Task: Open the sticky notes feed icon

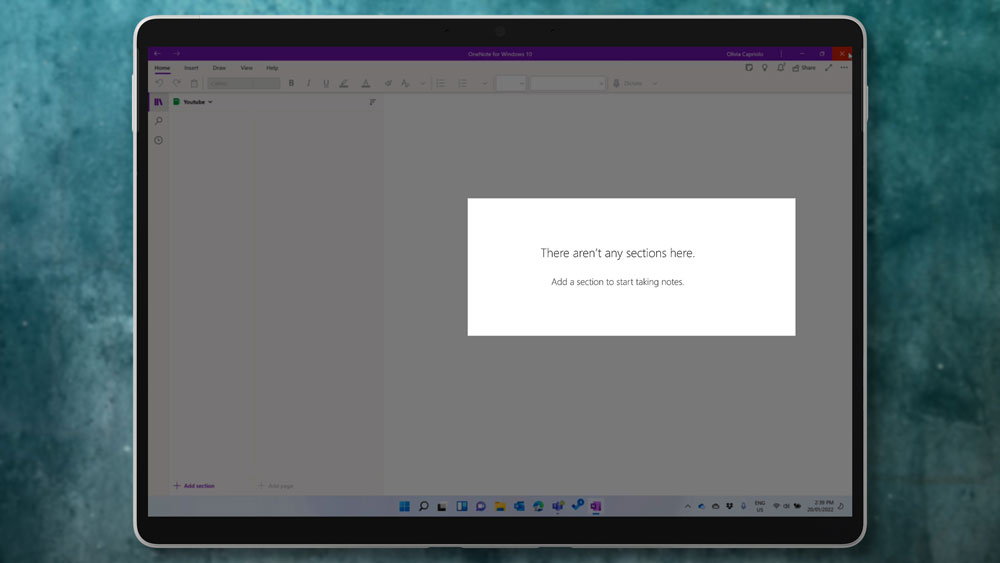Action: [x=749, y=68]
